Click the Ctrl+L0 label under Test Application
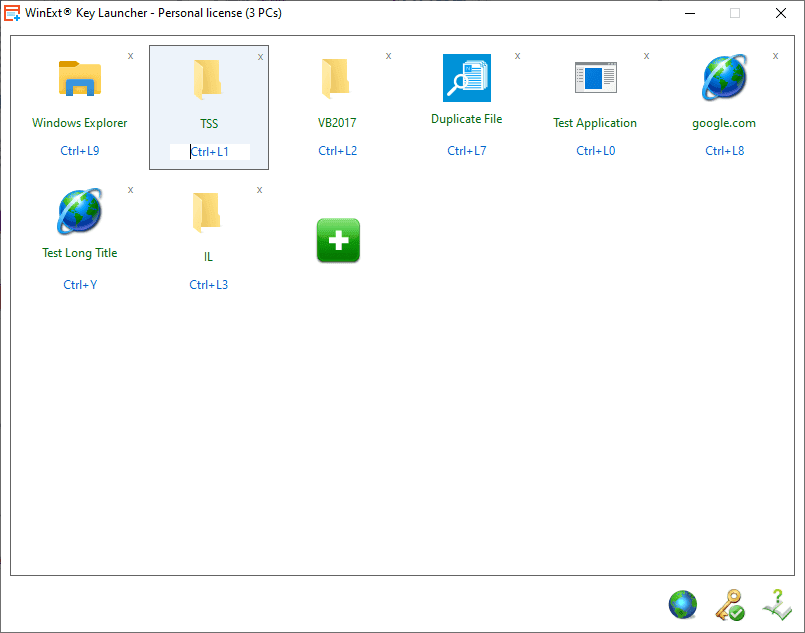The width and height of the screenshot is (805, 633). point(595,150)
